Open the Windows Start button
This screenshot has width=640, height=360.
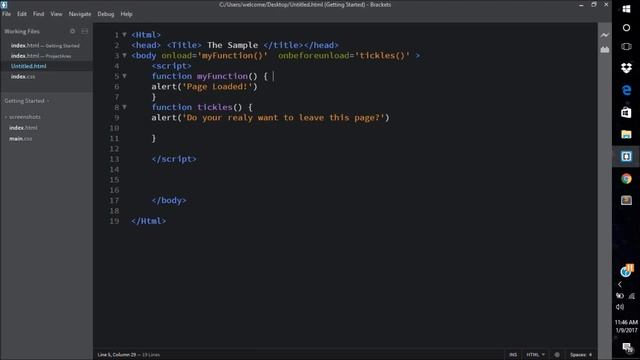tap(626, 9)
